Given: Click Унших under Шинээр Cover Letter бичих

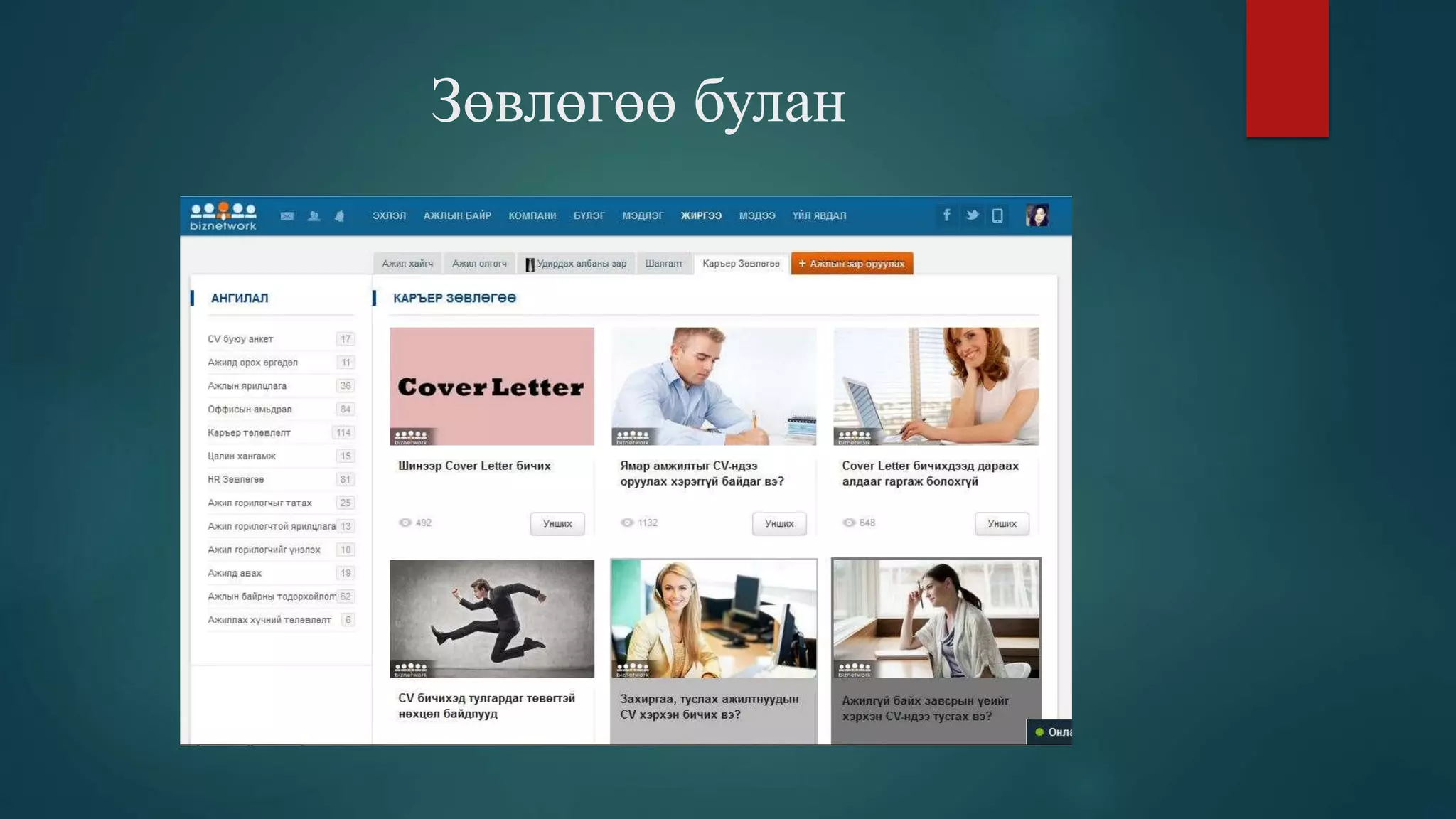Looking at the screenshot, I should 557,524.
